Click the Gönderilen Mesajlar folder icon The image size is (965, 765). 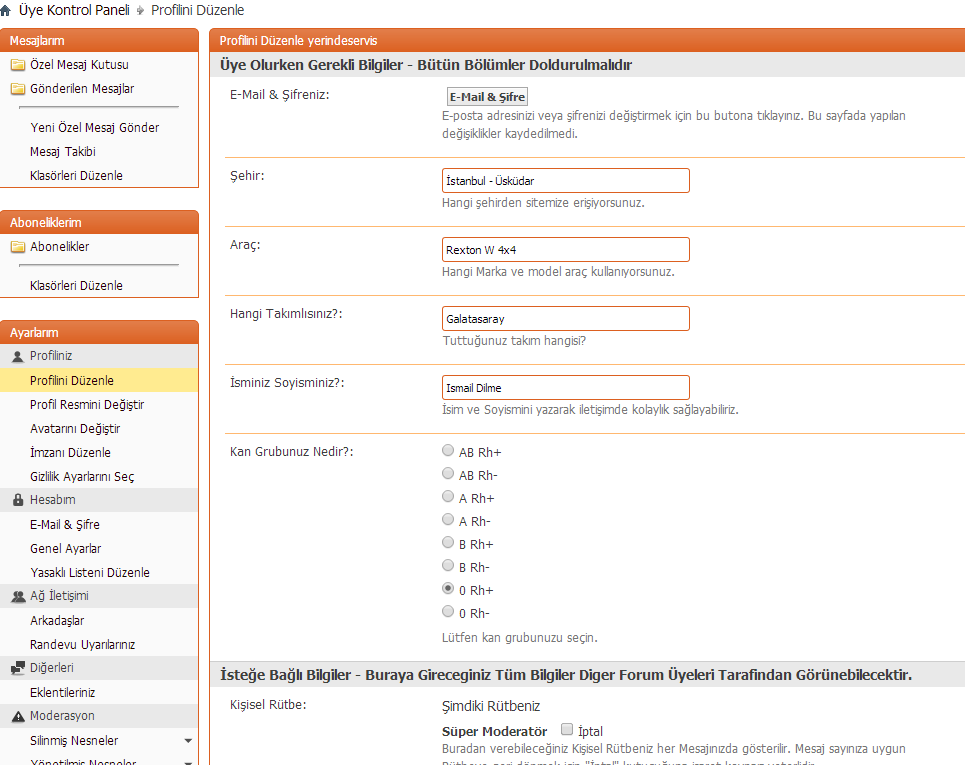pos(18,89)
